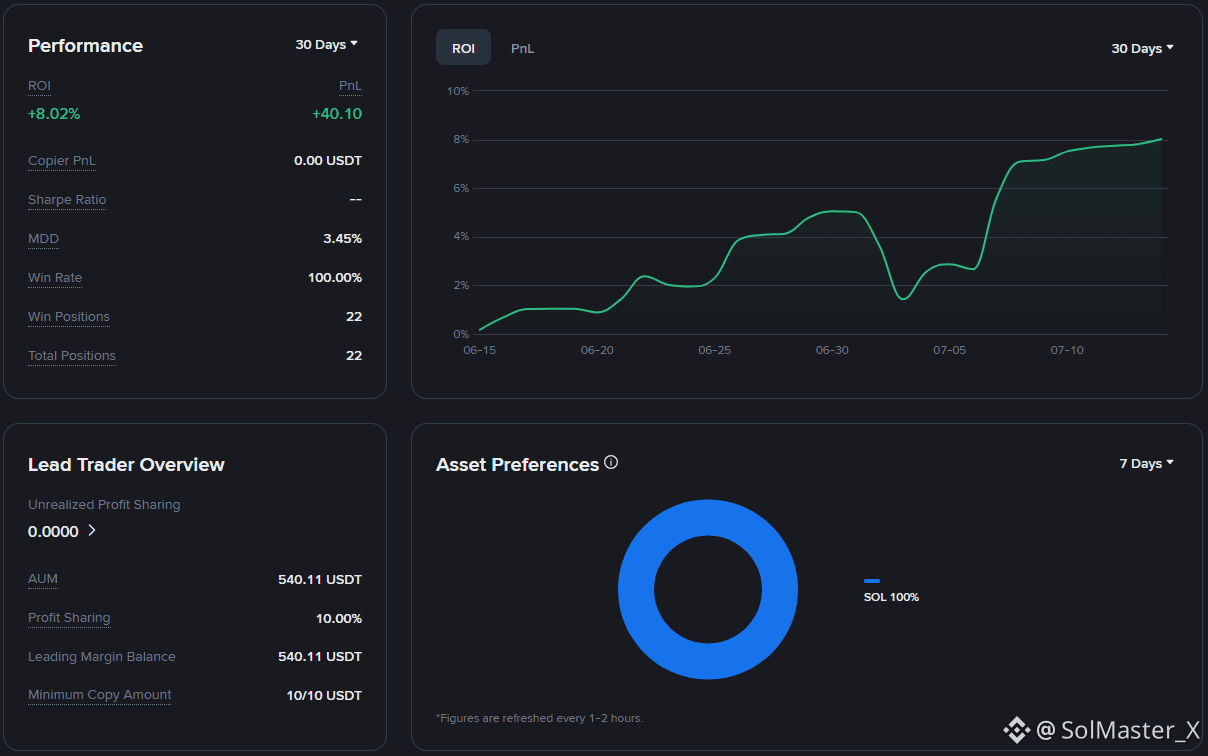Click the Sharpe Ratio label
This screenshot has width=1208, height=756.
tap(67, 200)
